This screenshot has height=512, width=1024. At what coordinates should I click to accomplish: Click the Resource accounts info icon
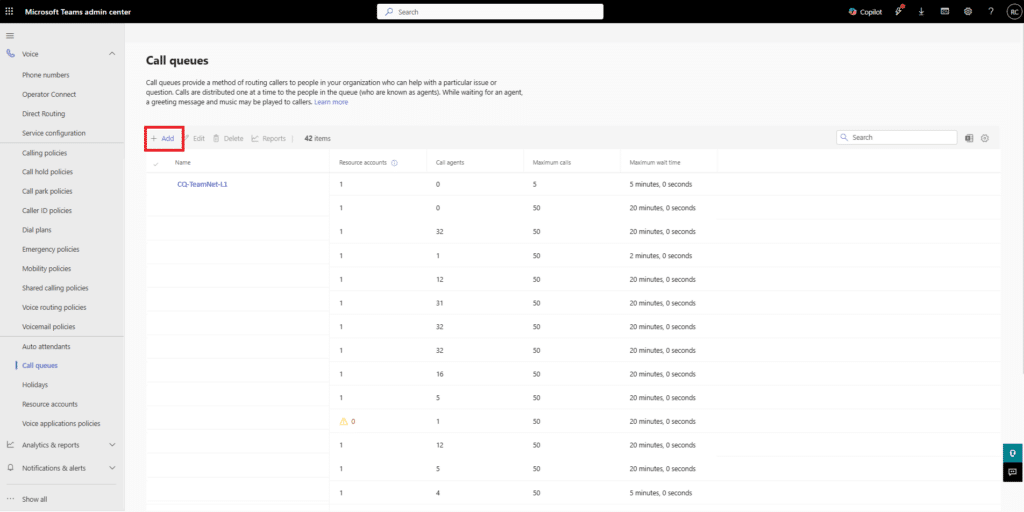tap(395, 162)
